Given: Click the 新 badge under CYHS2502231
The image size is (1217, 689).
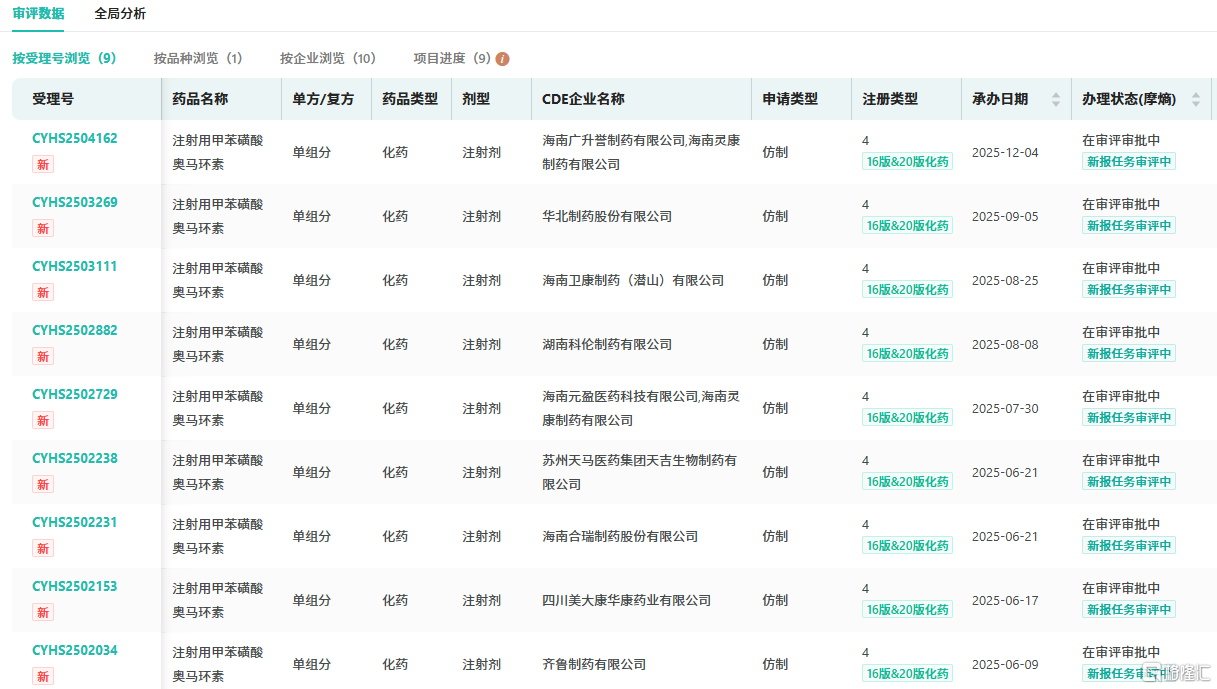Looking at the screenshot, I should [43, 549].
